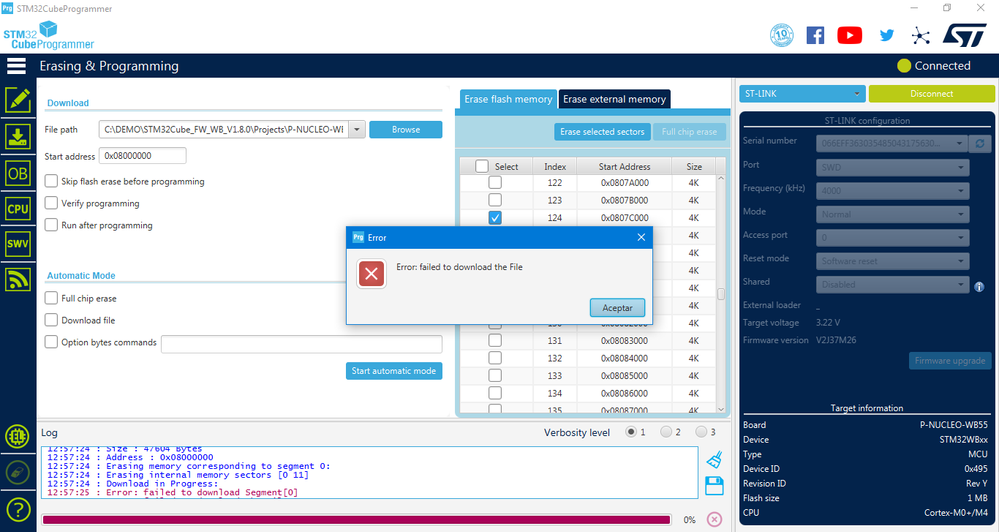The image size is (999, 532).
Task: Open the external loaders chip icon
Action: pos(18,436)
